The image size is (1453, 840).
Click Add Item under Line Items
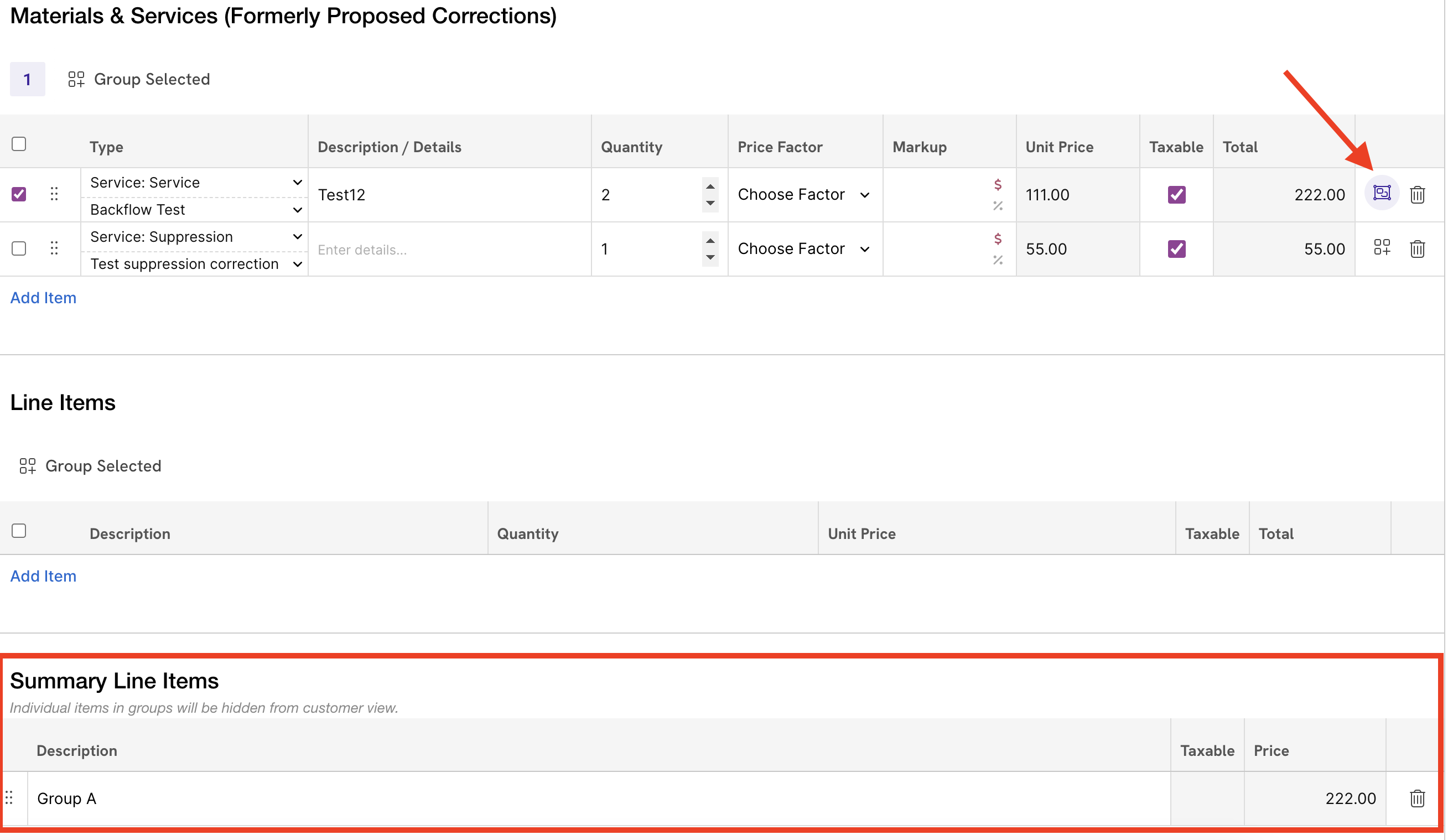[43, 576]
